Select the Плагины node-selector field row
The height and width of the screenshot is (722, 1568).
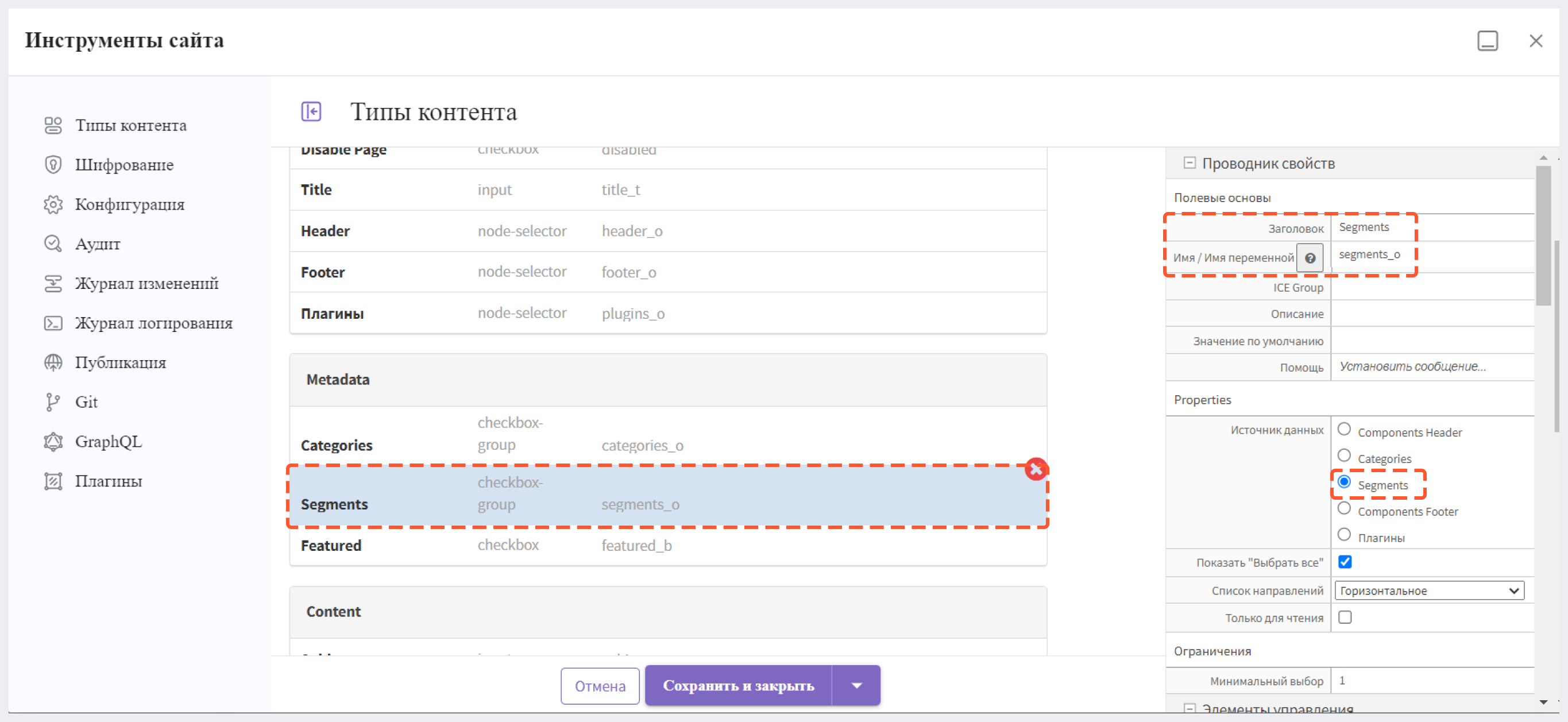click(668, 313)
